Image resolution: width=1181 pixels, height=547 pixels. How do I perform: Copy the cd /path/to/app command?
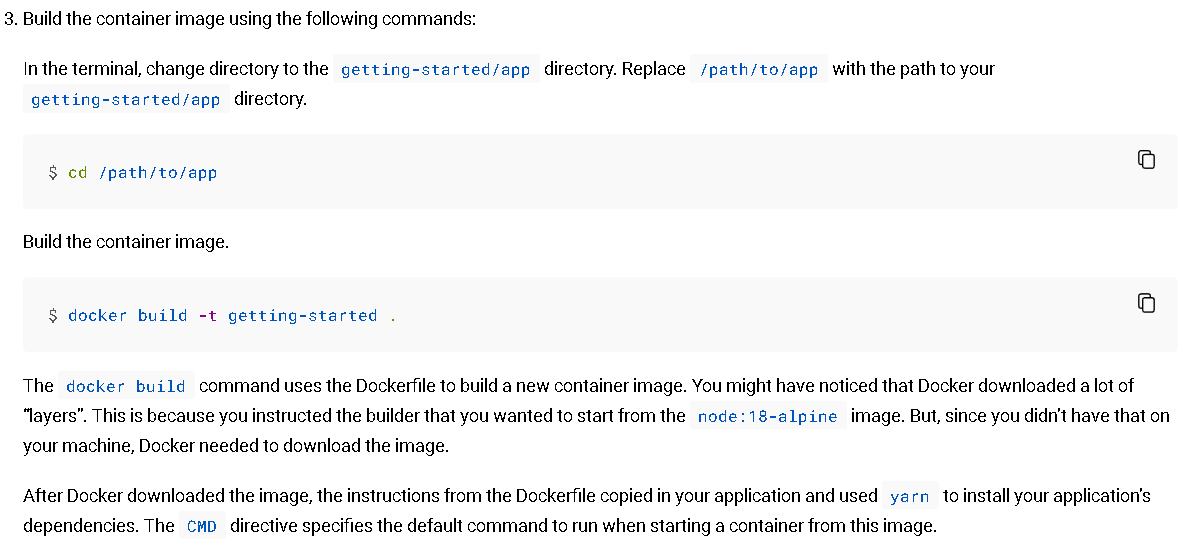tap(1146, 160)
